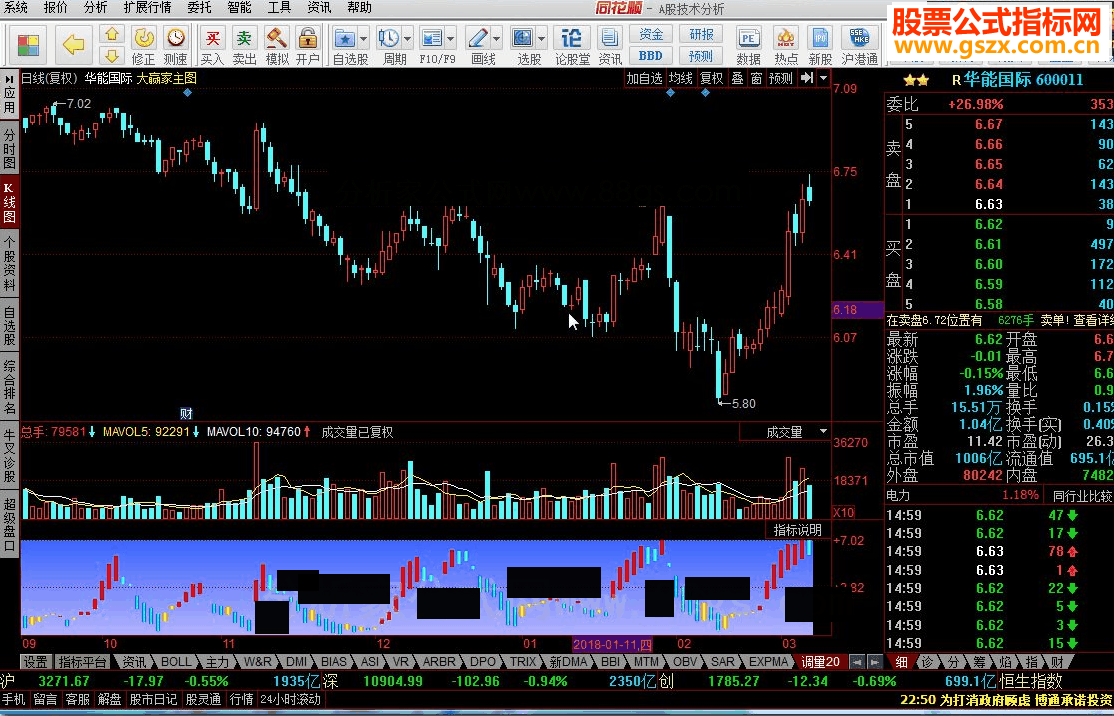Click the yellow back arrow icon
The height and width of the screenshot is (716, 1114).
(x=73, y=44)
